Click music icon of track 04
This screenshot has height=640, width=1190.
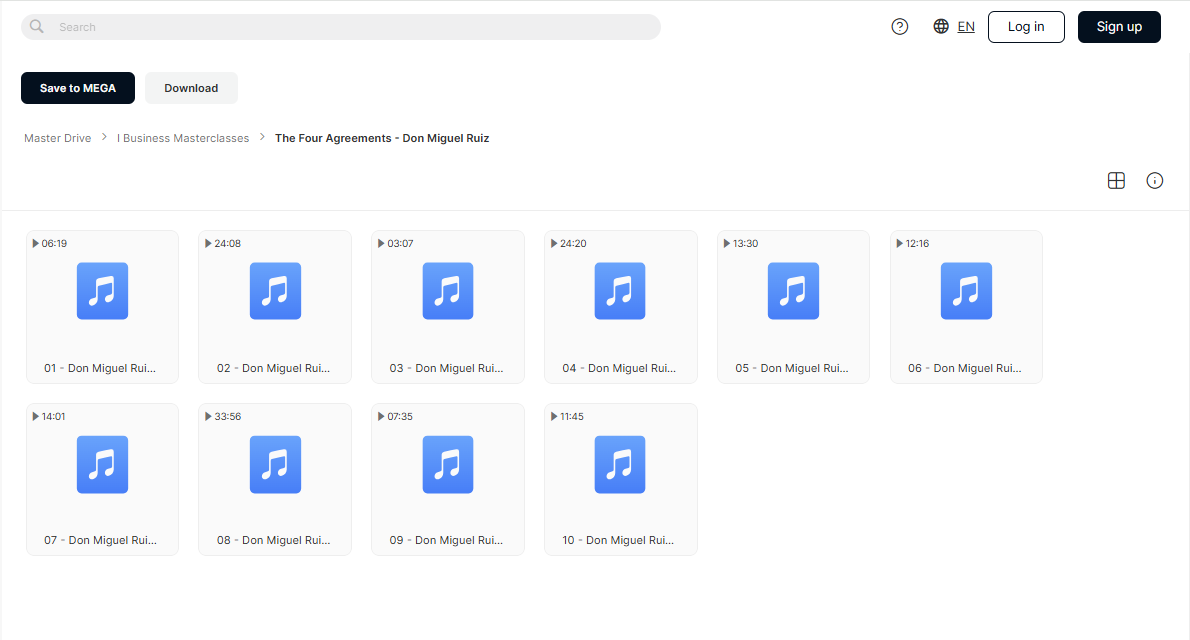coord(620,291)
